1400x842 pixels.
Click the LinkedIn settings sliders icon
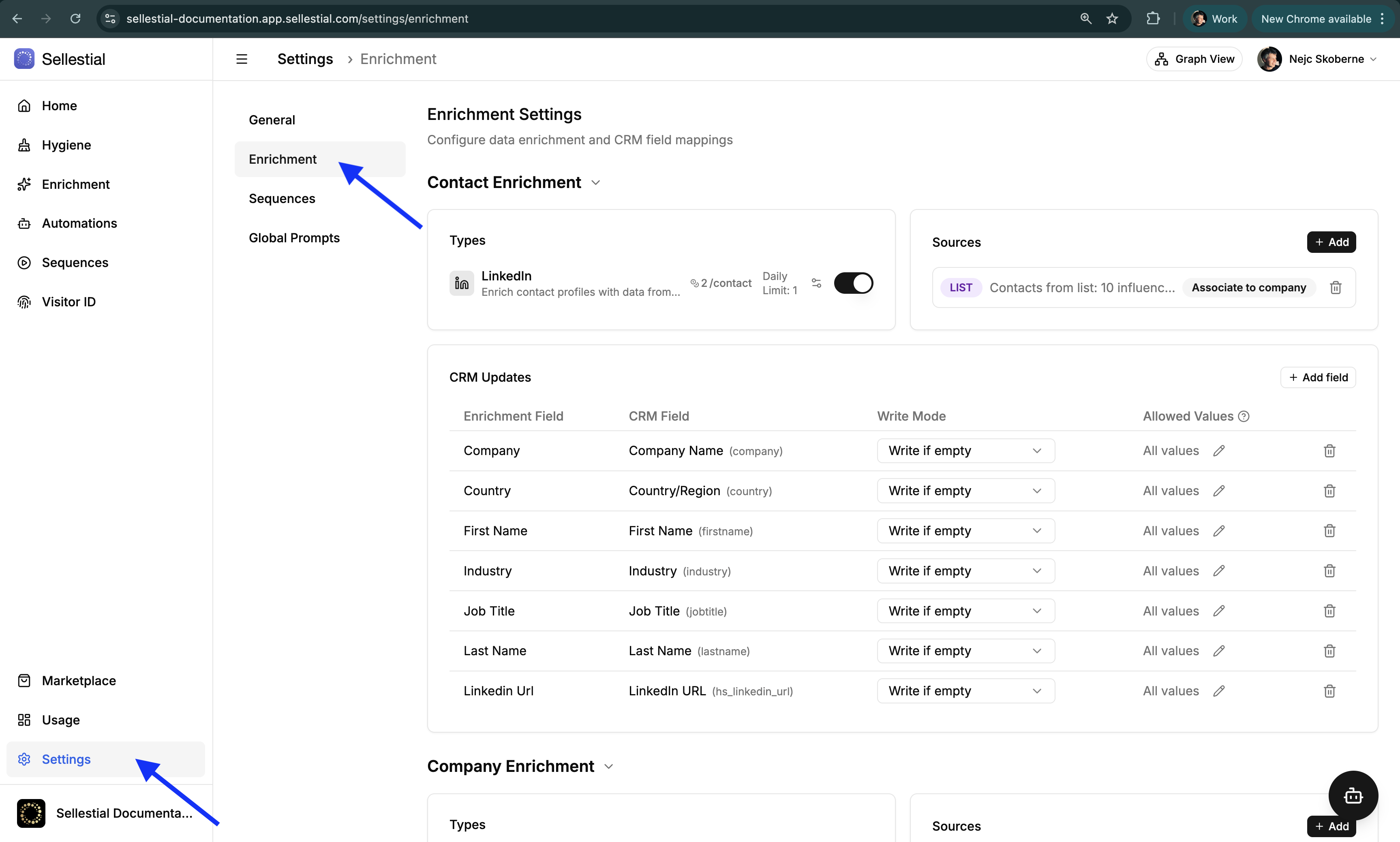pos(816,283)
